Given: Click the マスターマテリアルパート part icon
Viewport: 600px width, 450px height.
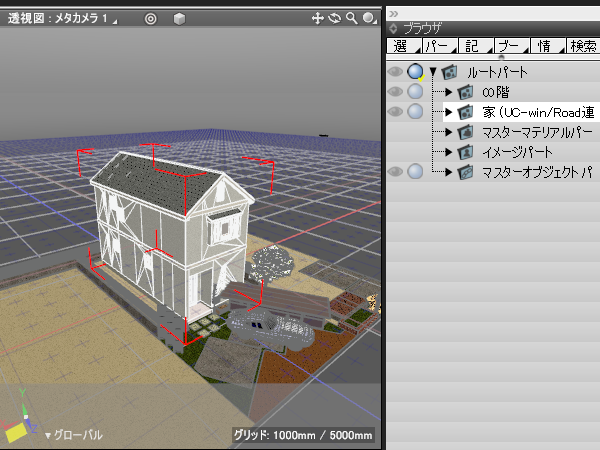Looking at the screenshot, I should click(465, 132).
